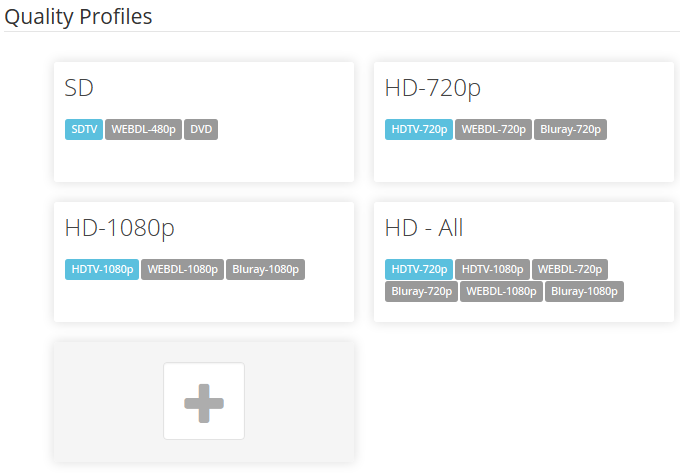The width and height of the screenshot is (680, 473).
Task: Click HDTV-1080p tag in HD - All card
Action: click(x=492, y=269)
